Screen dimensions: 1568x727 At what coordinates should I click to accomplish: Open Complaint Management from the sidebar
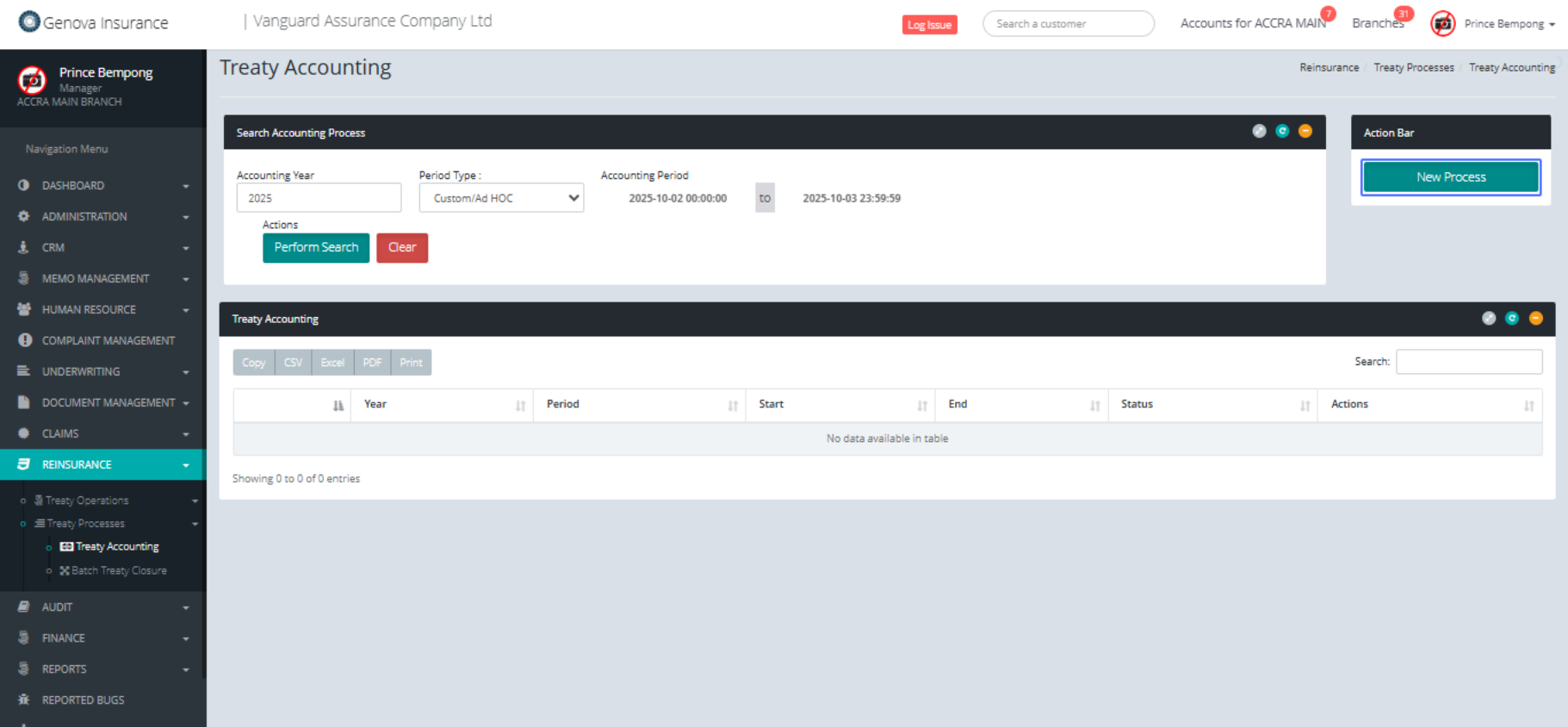point(108,340)
